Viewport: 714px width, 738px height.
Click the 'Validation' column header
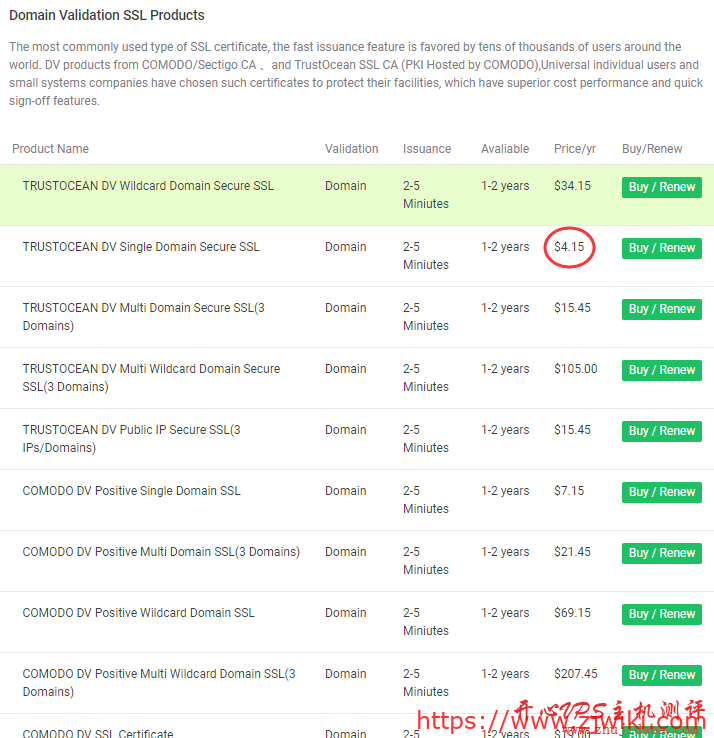pos(351,149)
